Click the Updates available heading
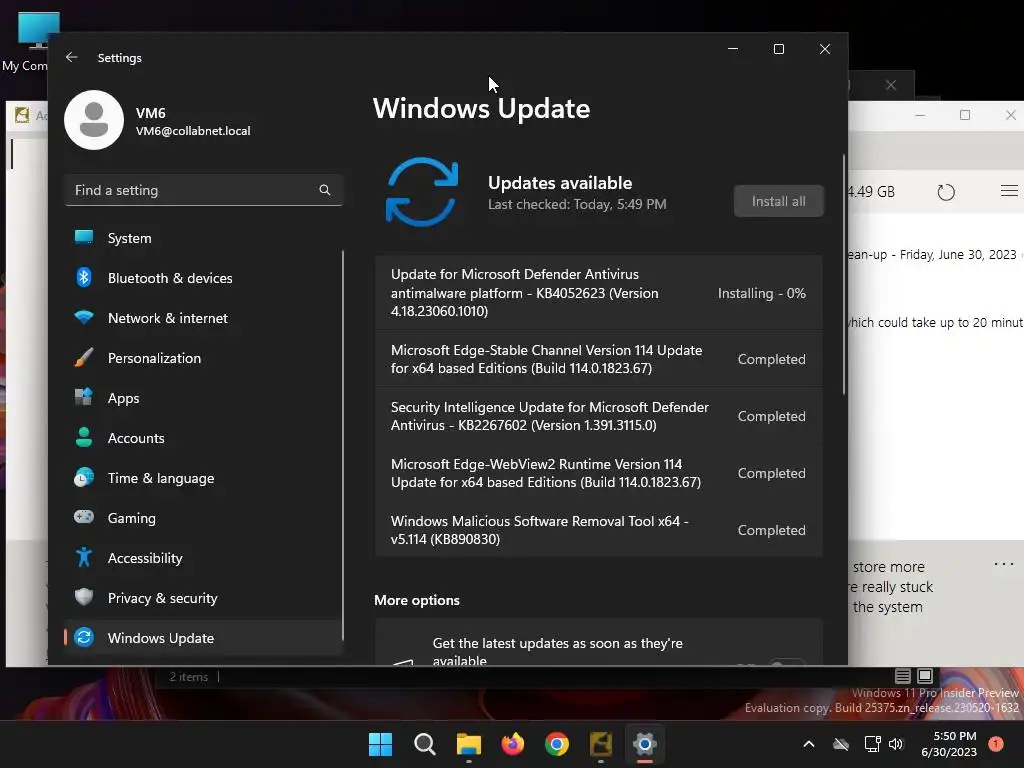The height and width of the screenshot is (768, 1024). pos(560,183)
